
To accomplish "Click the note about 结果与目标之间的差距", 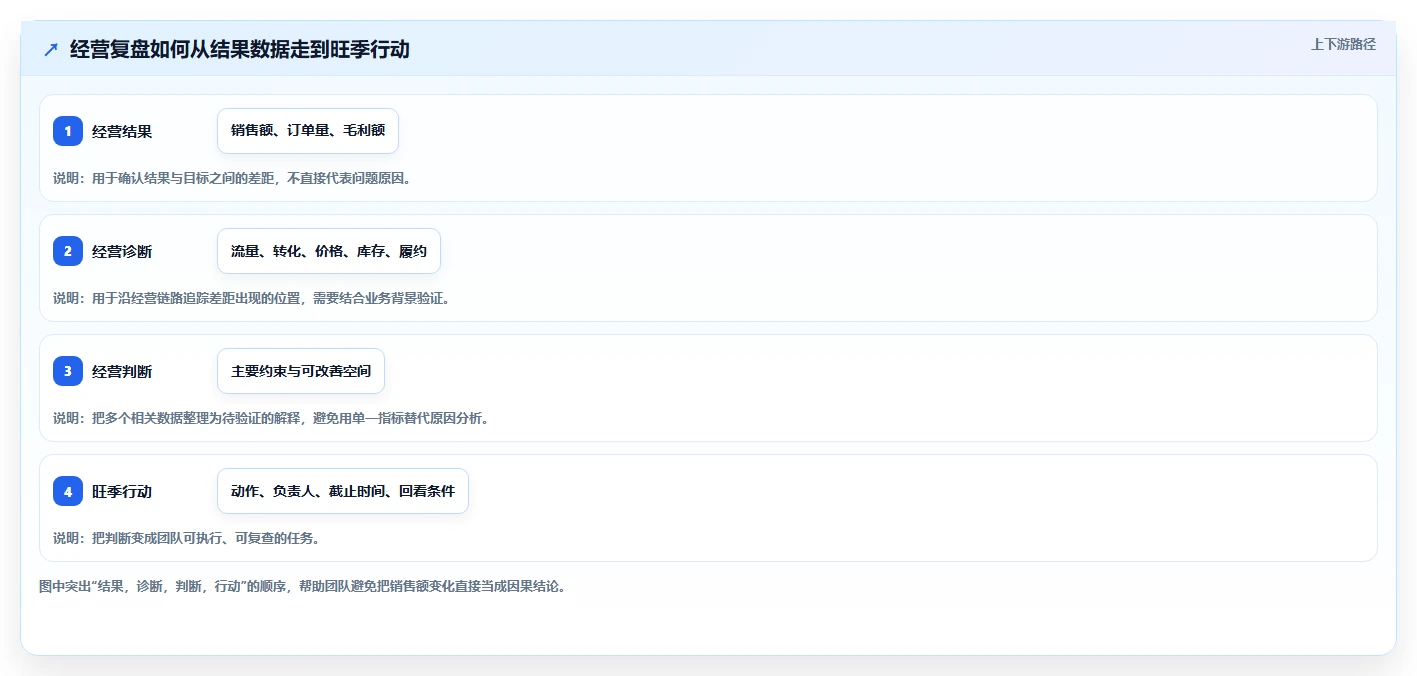I will (232, 178).
